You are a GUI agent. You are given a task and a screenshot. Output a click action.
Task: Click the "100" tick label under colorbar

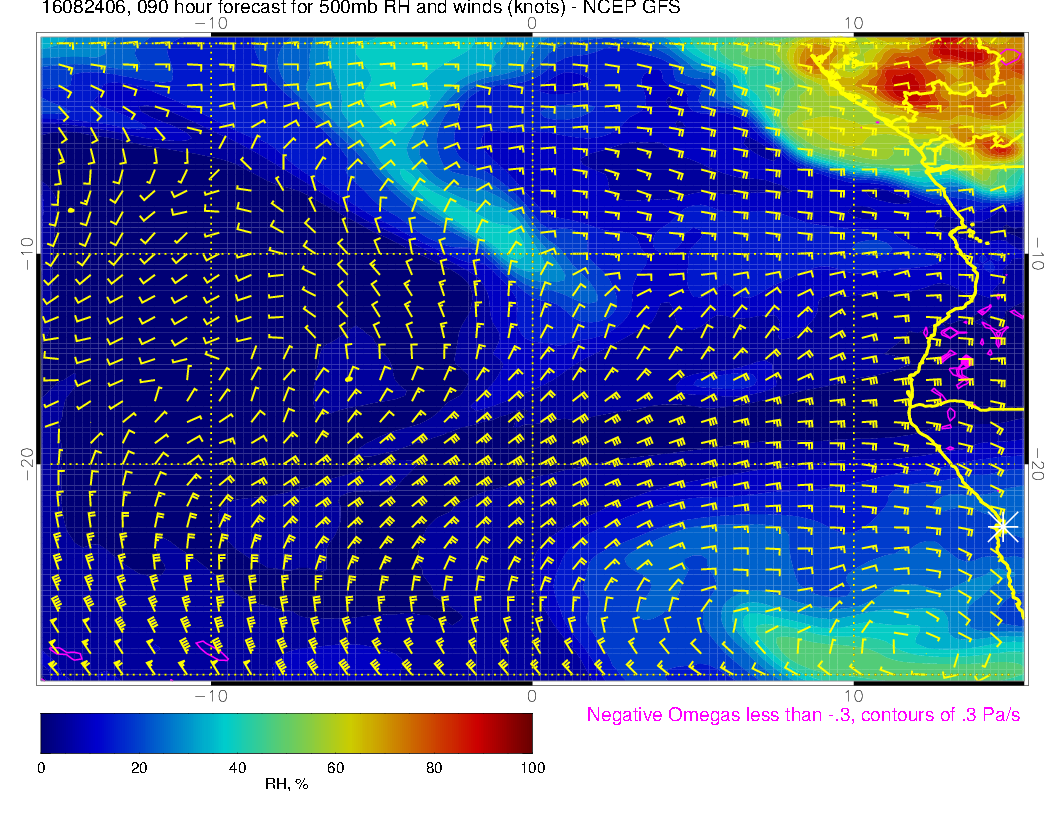[x=533, y=768]
